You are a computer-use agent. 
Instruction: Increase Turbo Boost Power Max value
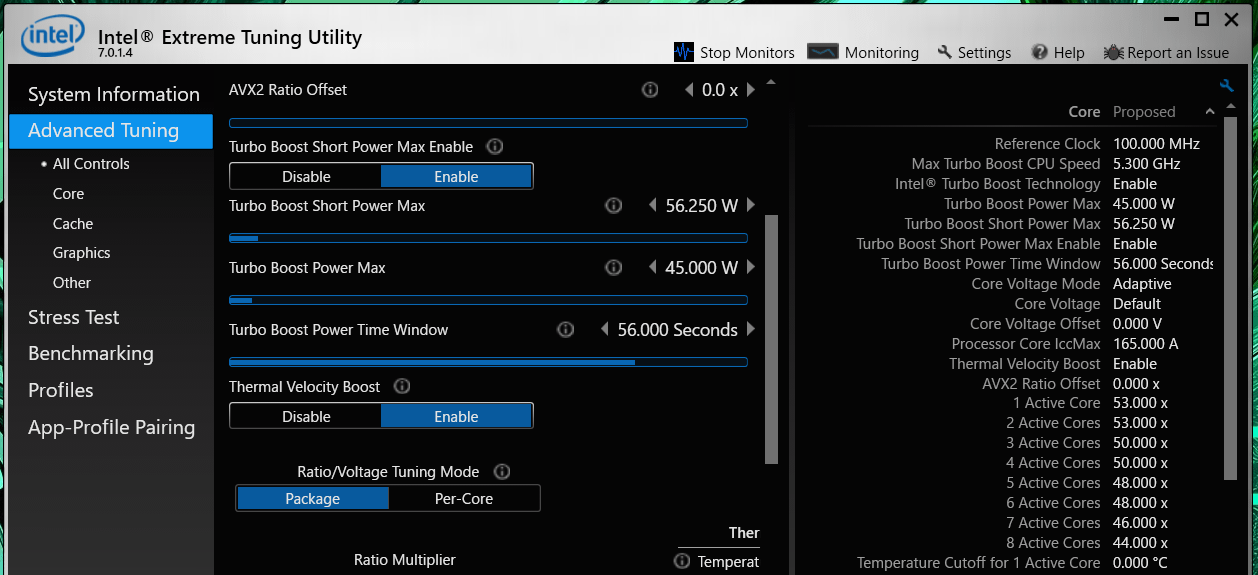point(751,268)
